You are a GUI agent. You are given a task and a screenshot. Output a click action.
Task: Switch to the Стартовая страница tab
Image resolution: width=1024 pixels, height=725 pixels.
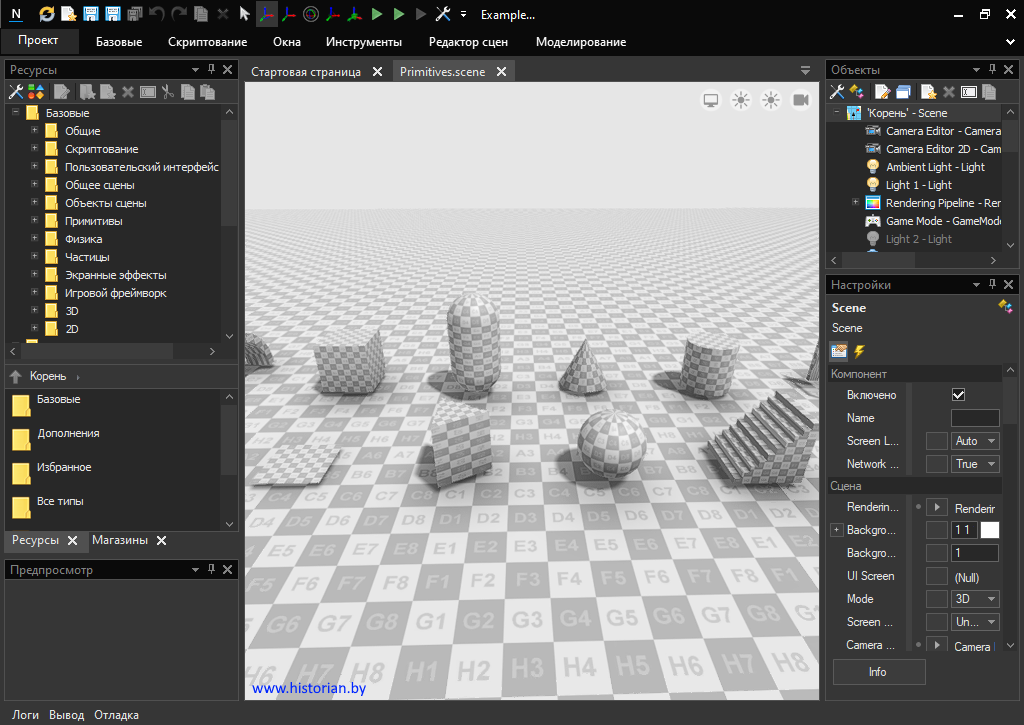[x=306, y=72]
